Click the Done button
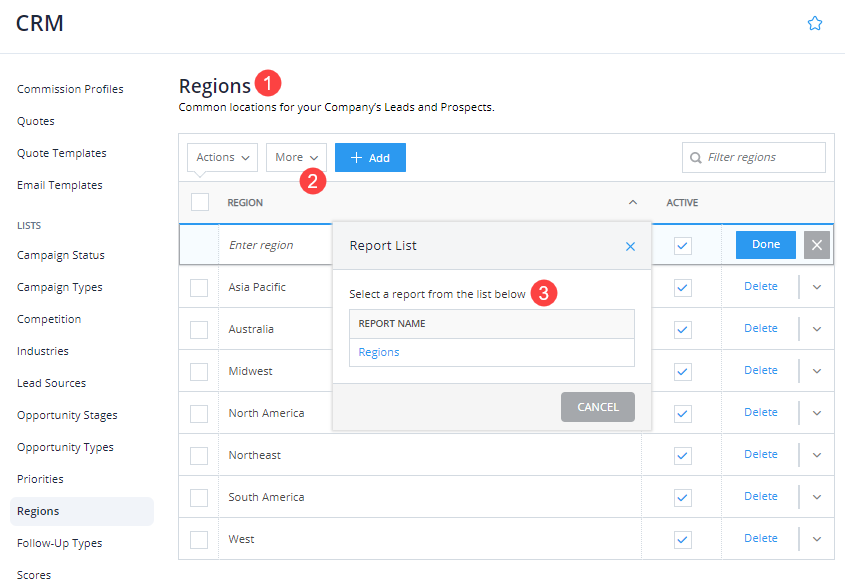Viewport: 845px width, 588px height. (765, 245)
